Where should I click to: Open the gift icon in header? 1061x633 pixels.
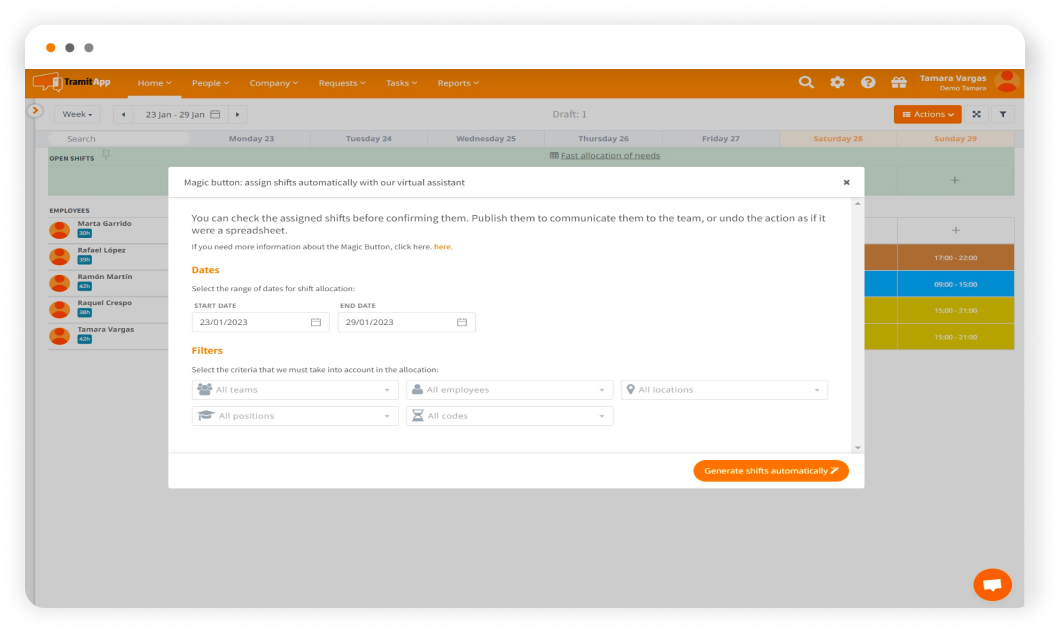898,83
